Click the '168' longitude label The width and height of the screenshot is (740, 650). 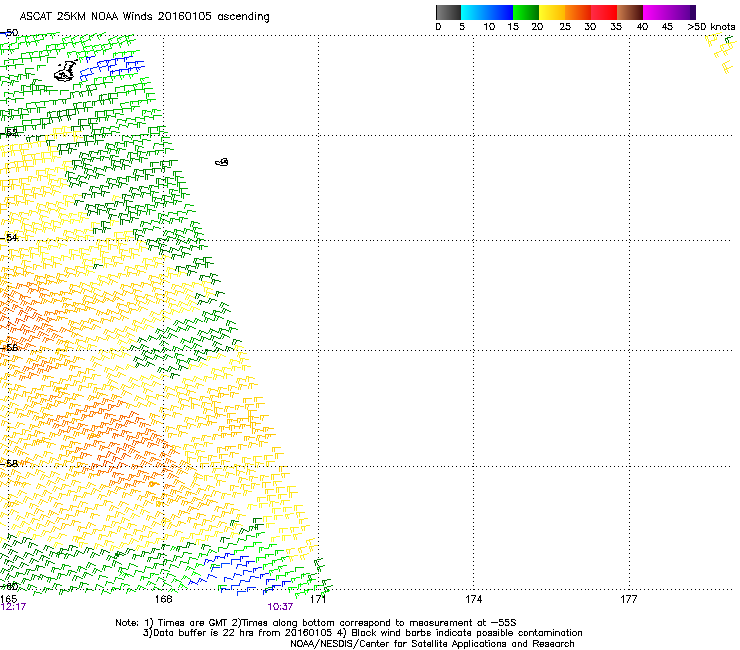point(163,599)
